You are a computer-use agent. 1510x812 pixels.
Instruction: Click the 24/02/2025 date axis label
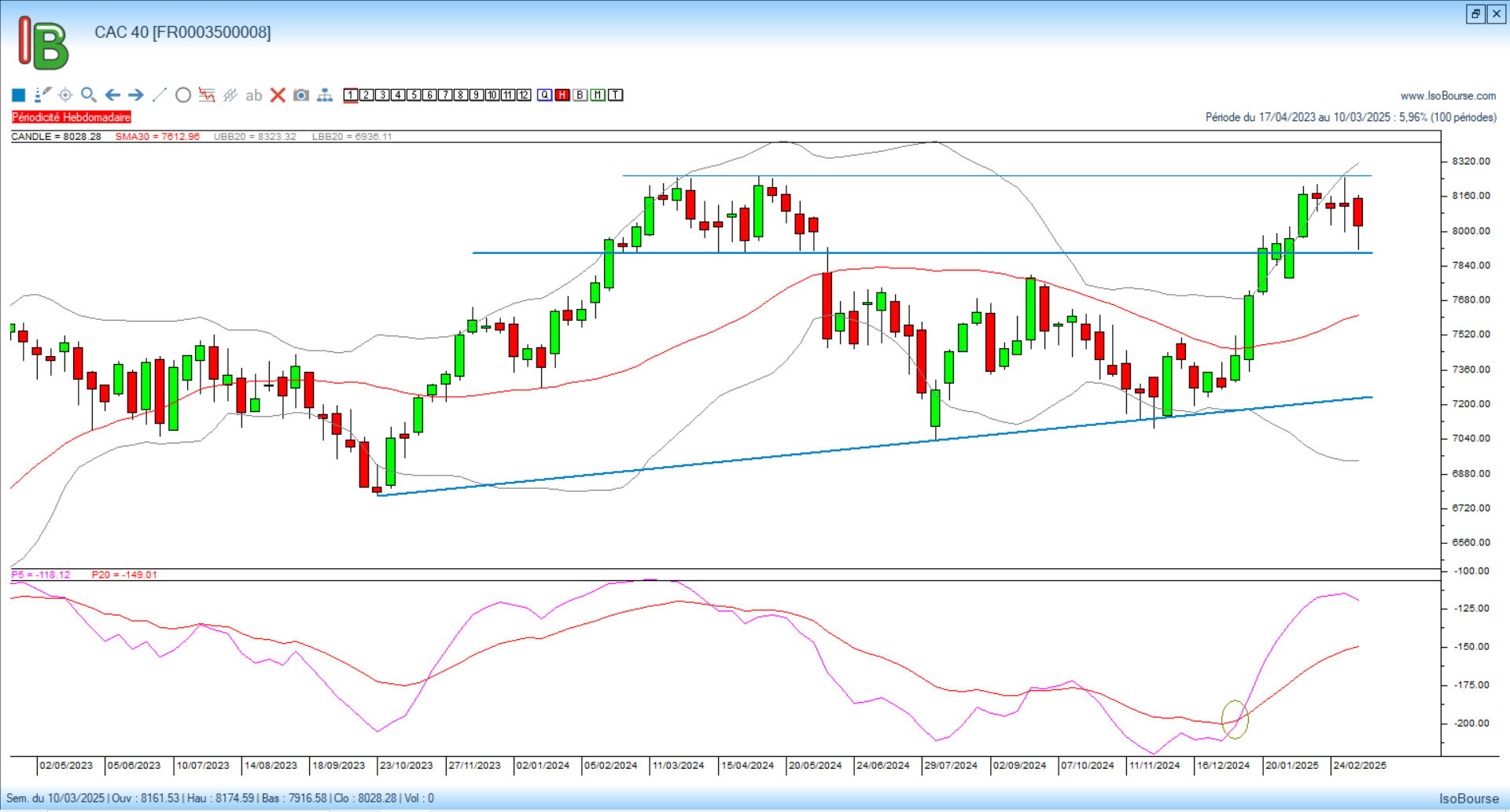tap(1360, 766)
